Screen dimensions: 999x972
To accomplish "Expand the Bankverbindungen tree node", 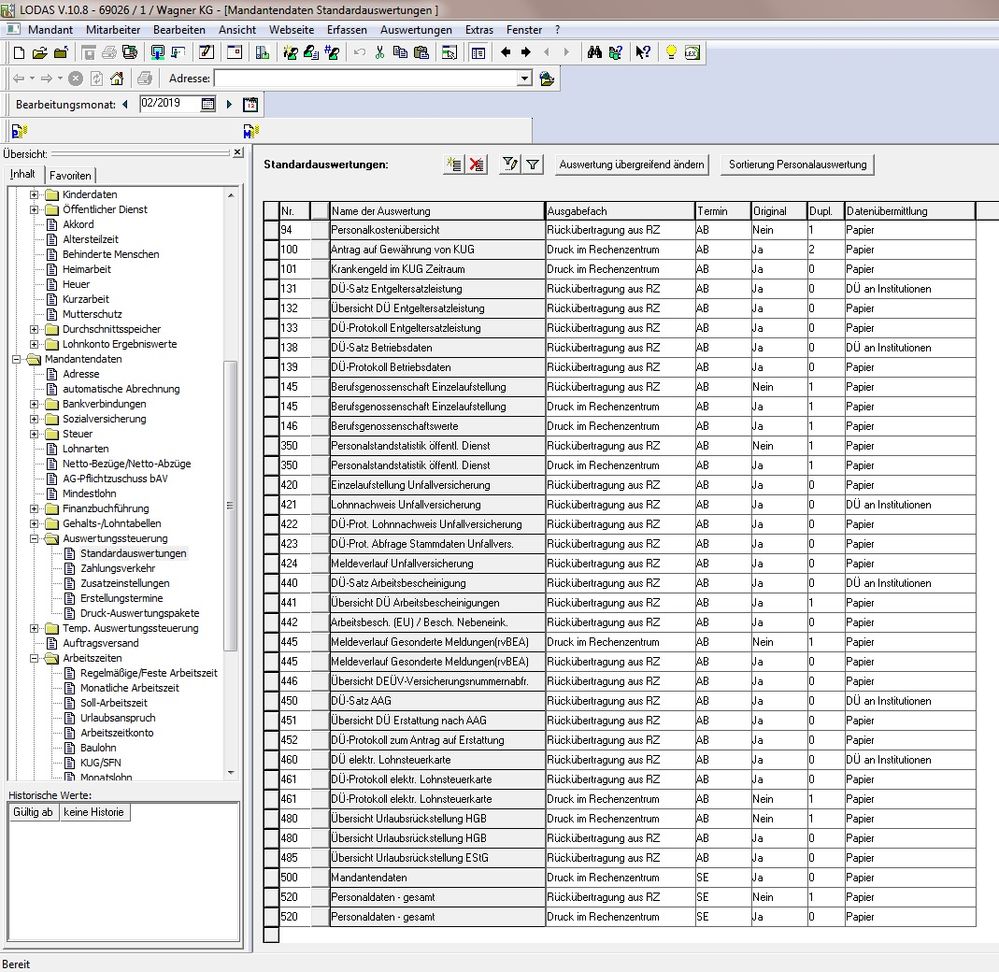I will click(x=35, y=404).
